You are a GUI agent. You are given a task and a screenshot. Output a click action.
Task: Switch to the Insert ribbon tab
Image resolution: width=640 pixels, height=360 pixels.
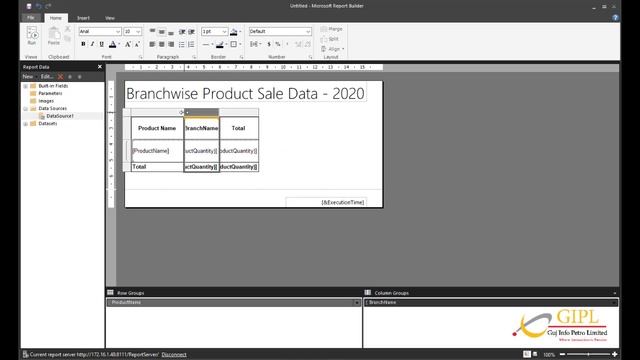[83, 18]
